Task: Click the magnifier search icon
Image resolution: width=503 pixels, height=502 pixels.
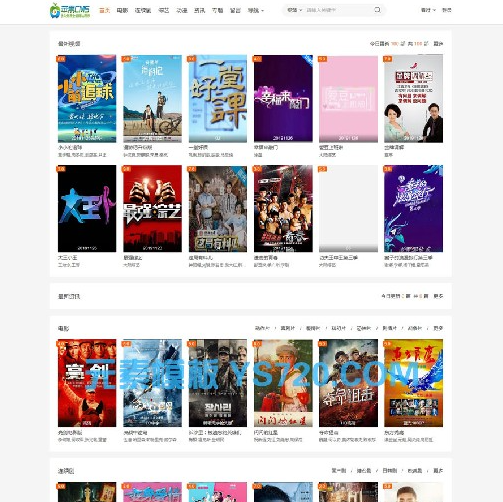Action: 377,10
